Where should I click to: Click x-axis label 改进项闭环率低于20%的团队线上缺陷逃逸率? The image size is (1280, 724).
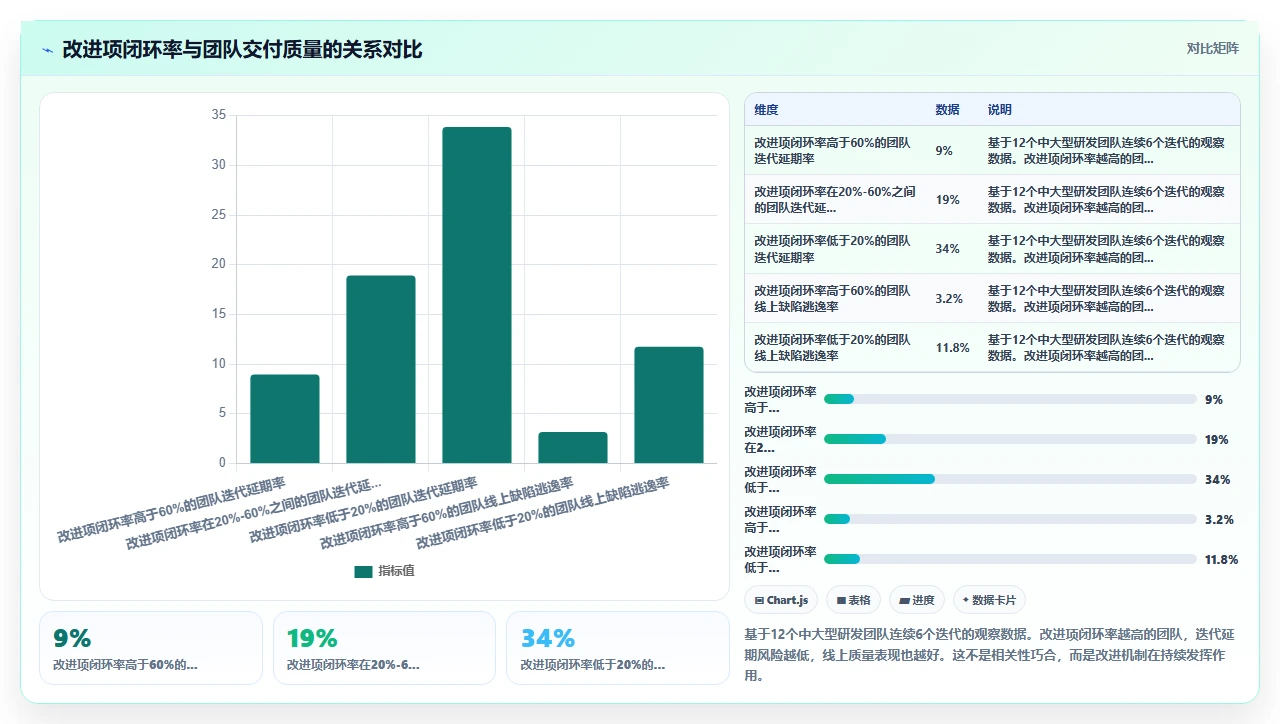click(543, 512)
